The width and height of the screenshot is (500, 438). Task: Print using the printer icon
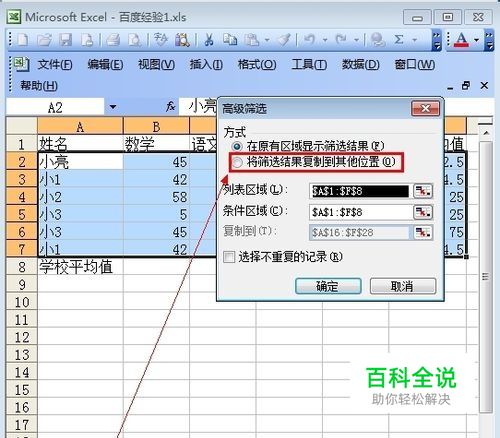point(113,40)
